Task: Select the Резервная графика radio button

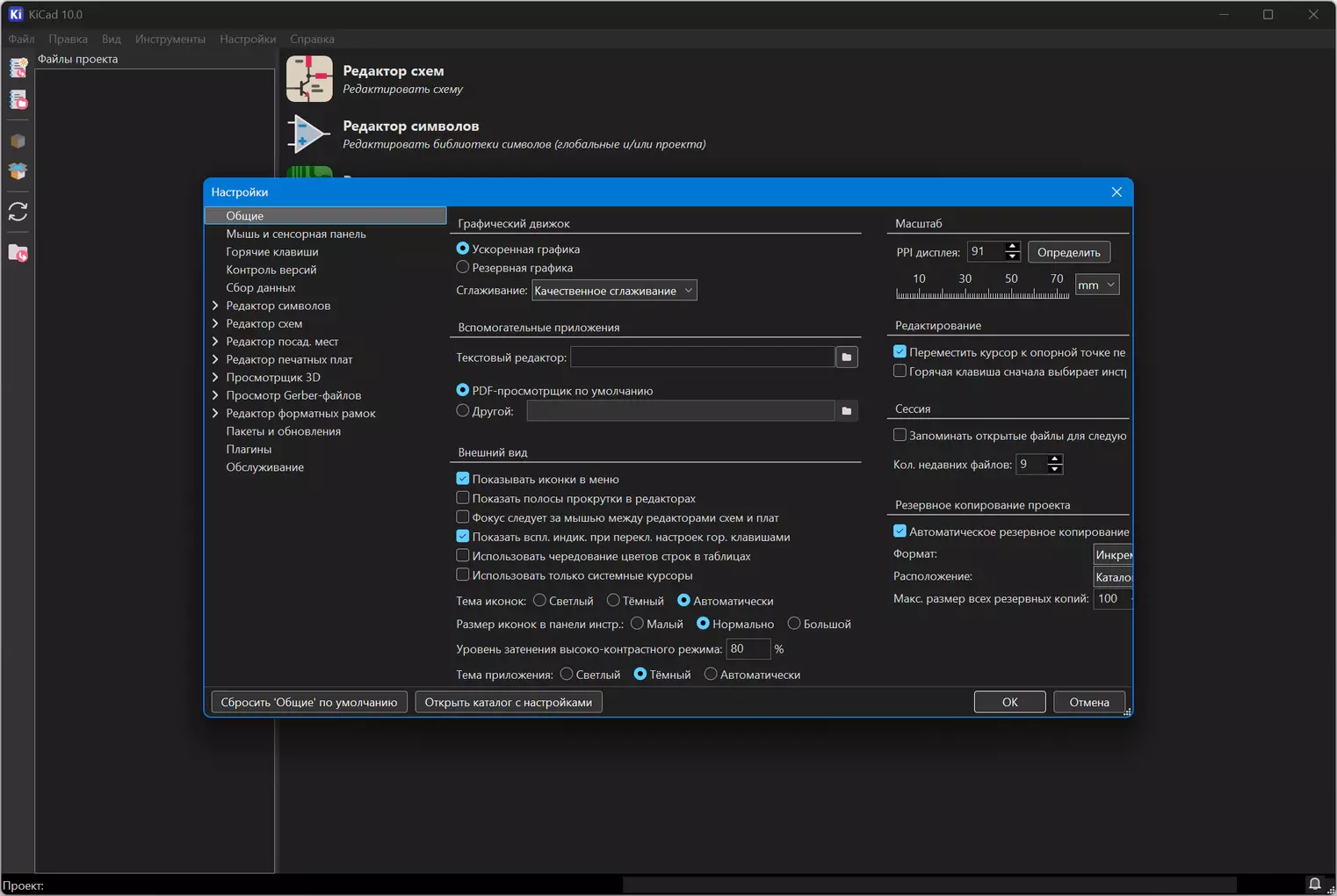Action: (x=463, y=267)
